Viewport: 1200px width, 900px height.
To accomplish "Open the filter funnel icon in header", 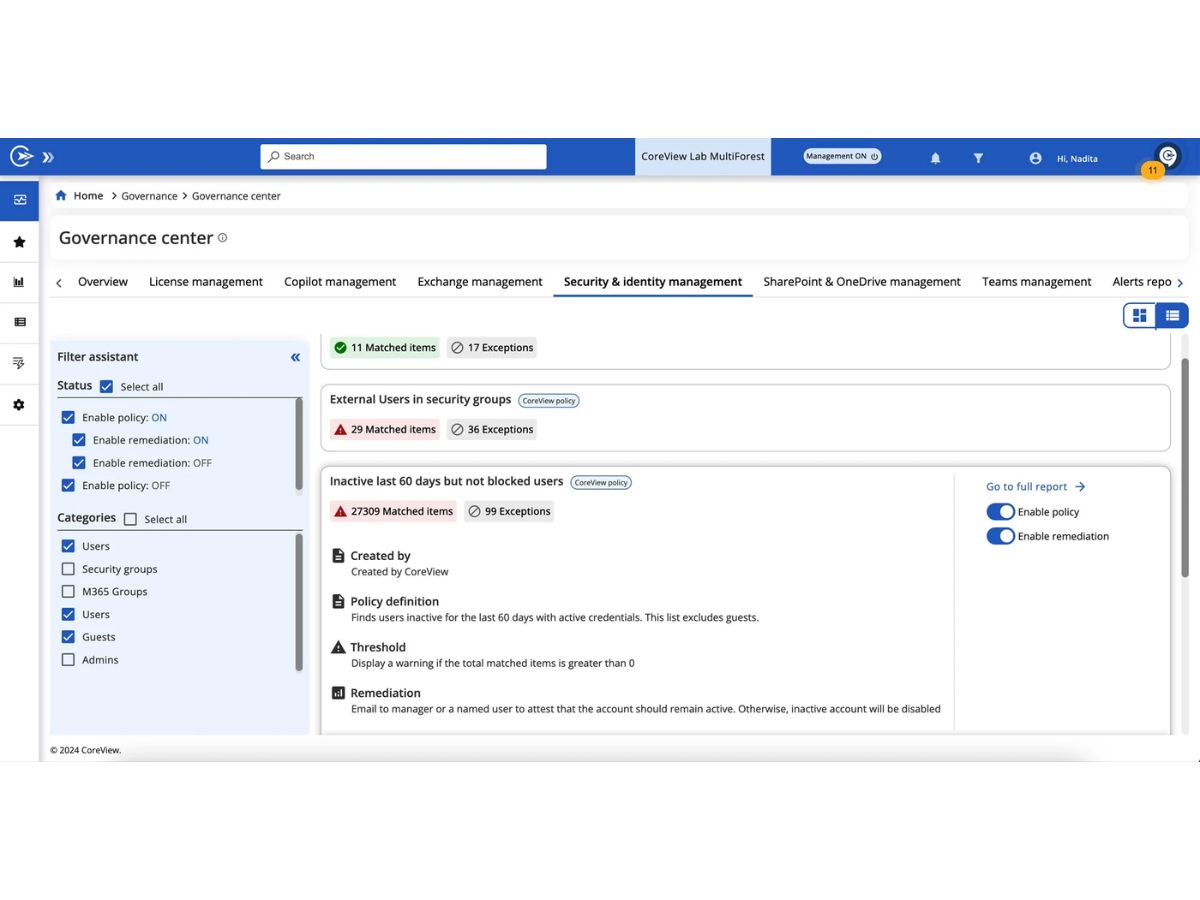I will (979, 158).
